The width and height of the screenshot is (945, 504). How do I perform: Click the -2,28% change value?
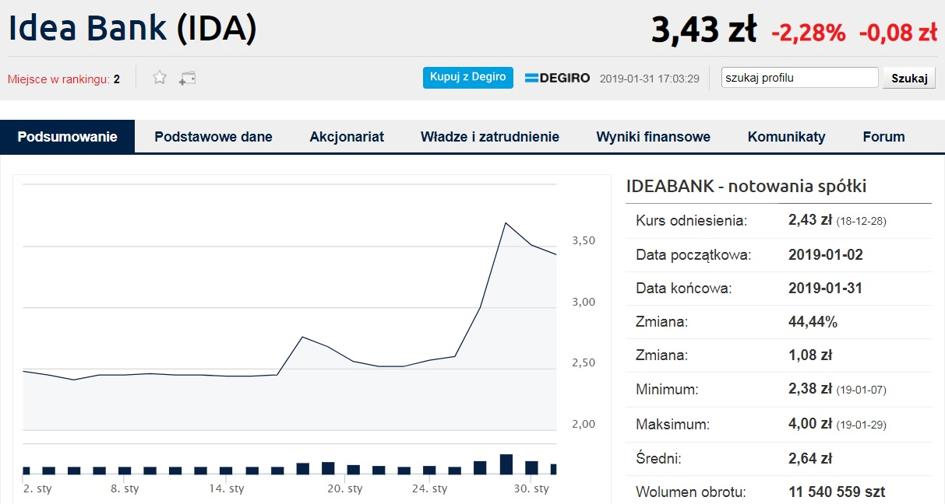(x=808, y=33)
